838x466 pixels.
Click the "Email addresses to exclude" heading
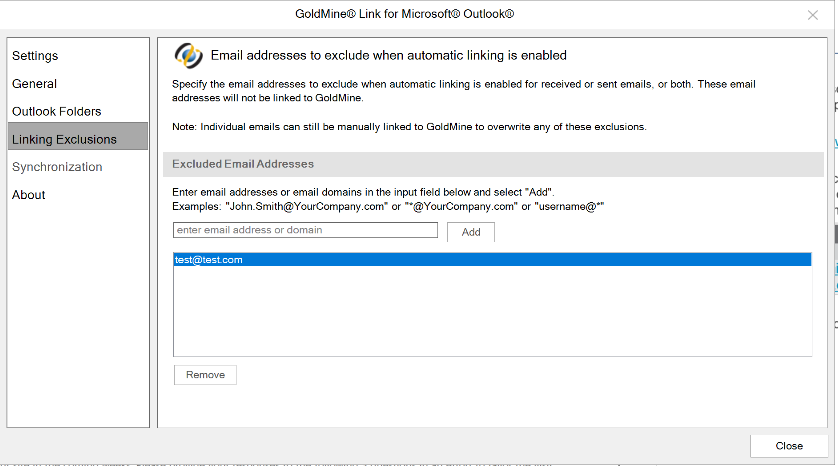(x=388, y=56)
